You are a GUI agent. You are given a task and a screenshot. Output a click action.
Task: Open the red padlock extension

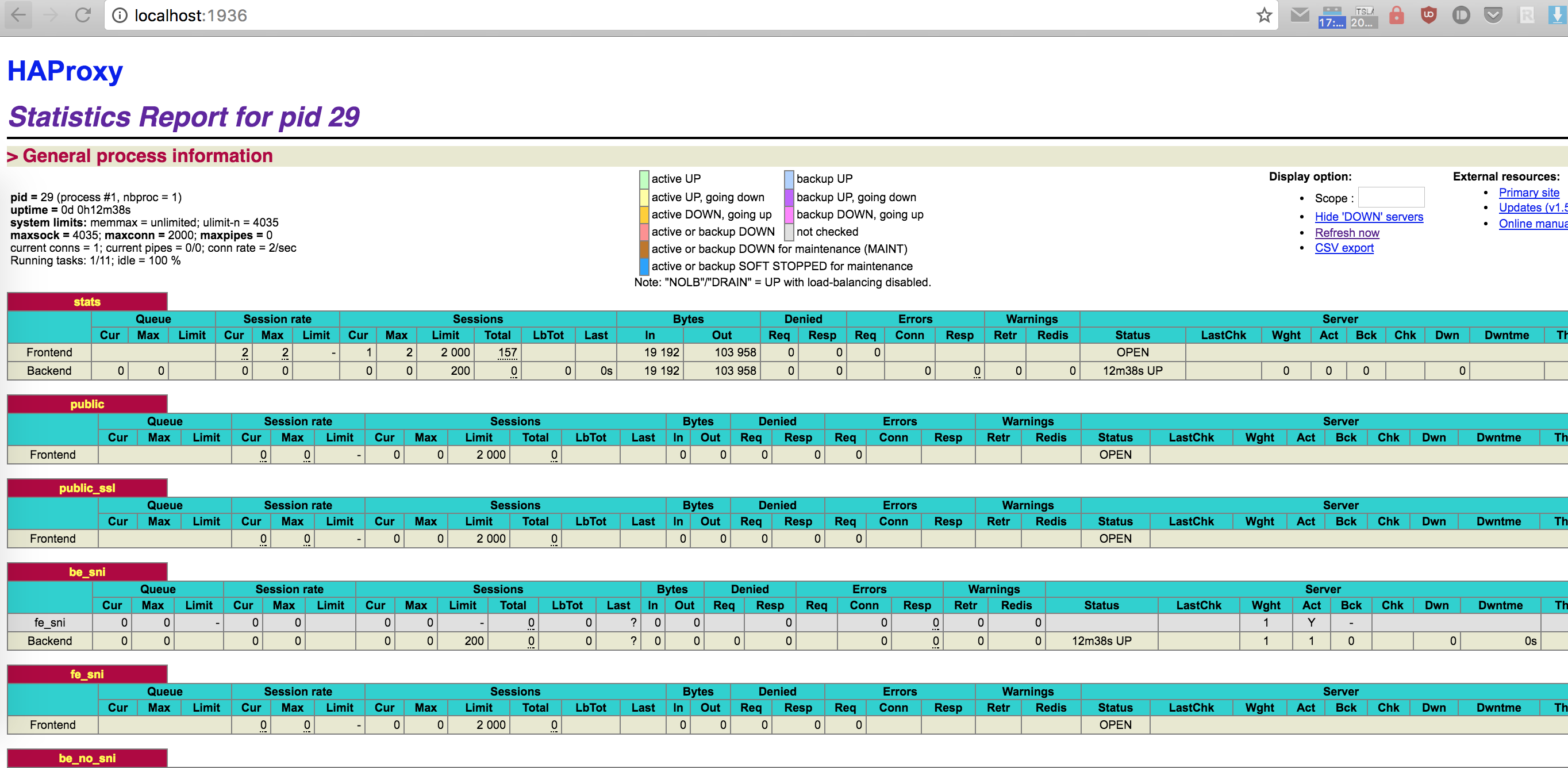[1397, 14]
